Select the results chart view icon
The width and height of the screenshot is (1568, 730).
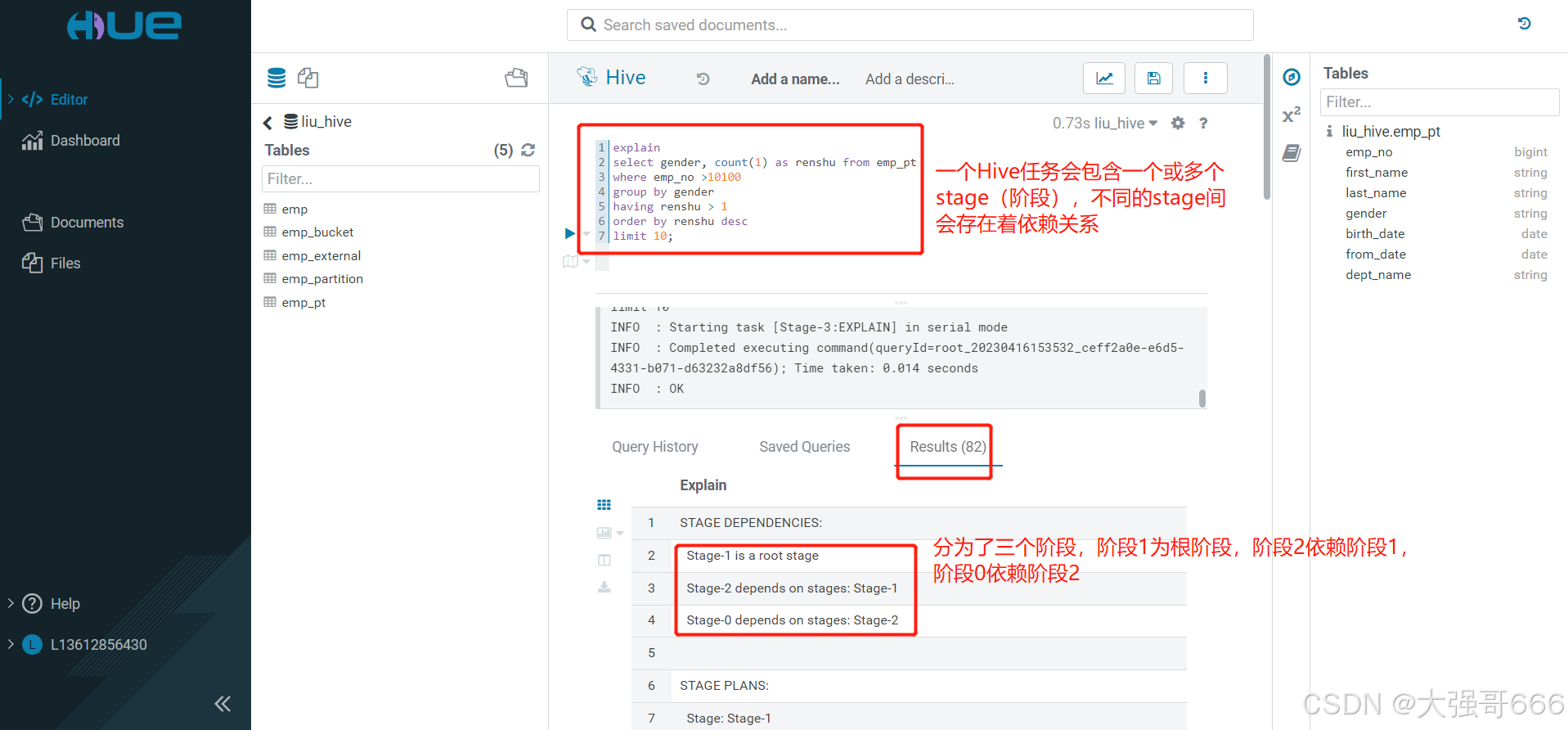[604, 533]
